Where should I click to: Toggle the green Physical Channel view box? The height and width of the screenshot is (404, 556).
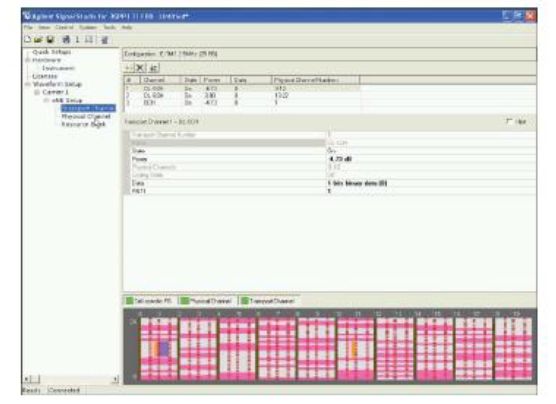point(184,301)
